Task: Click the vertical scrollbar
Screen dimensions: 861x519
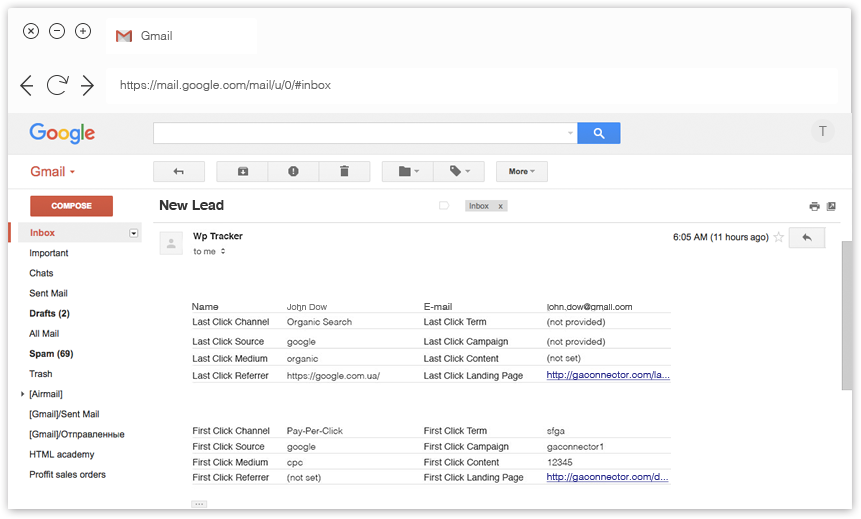Action: 846,315
